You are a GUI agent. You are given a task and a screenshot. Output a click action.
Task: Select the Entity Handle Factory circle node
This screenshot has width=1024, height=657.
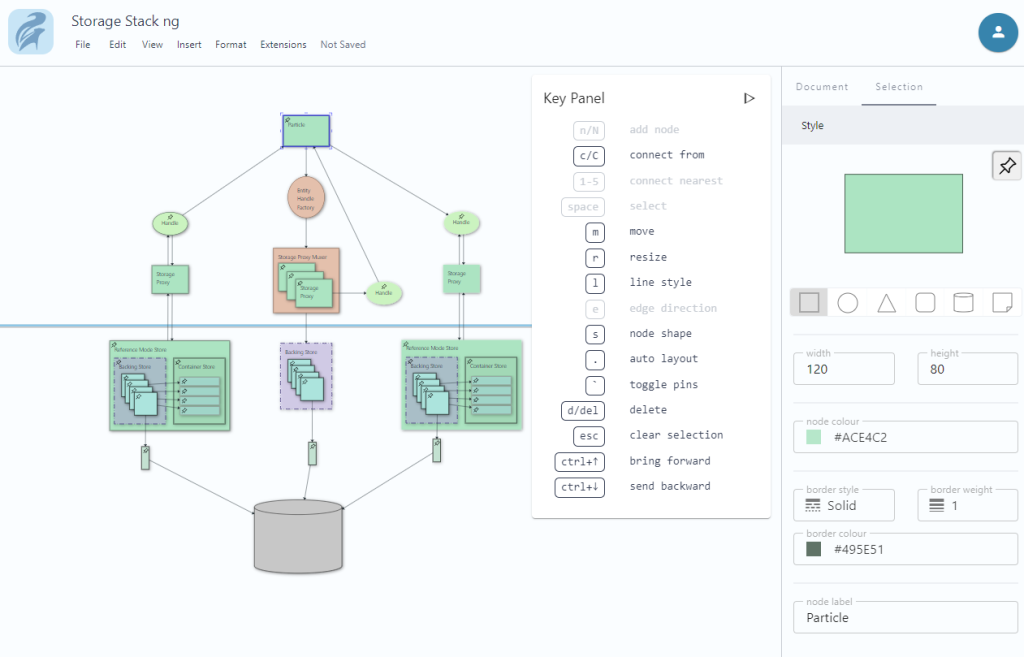click(x=306, y=198)
